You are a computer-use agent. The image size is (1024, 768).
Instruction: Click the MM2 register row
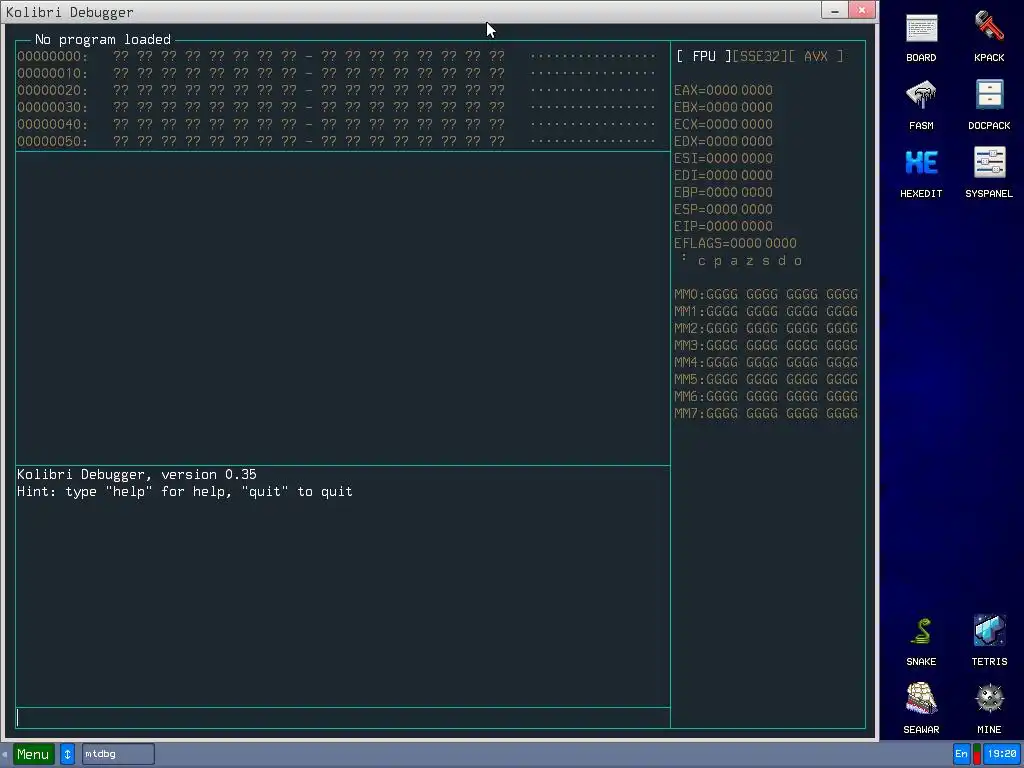point(766,328)
